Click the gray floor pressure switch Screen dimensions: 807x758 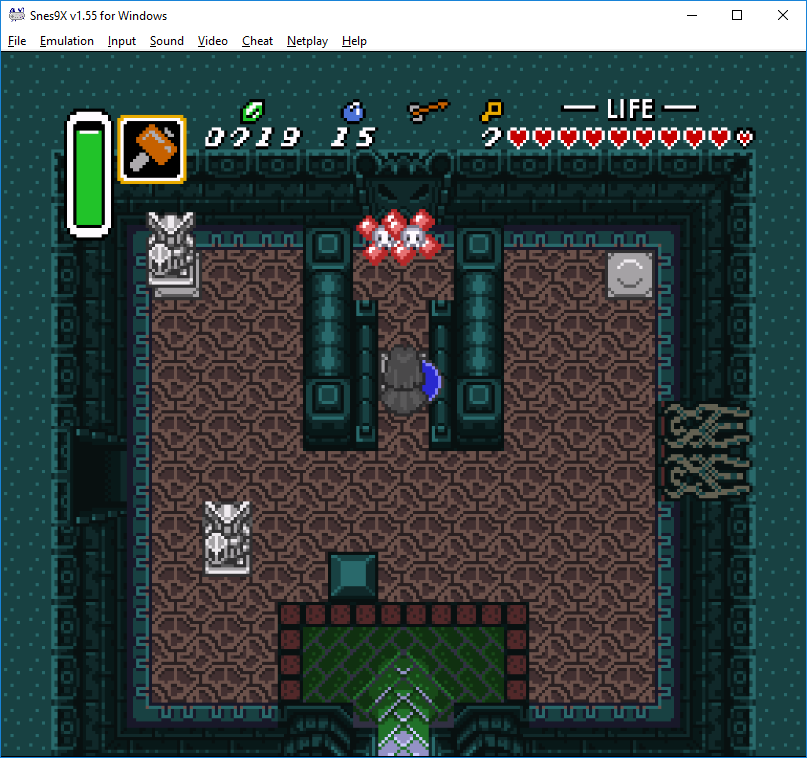click(630, 273)
